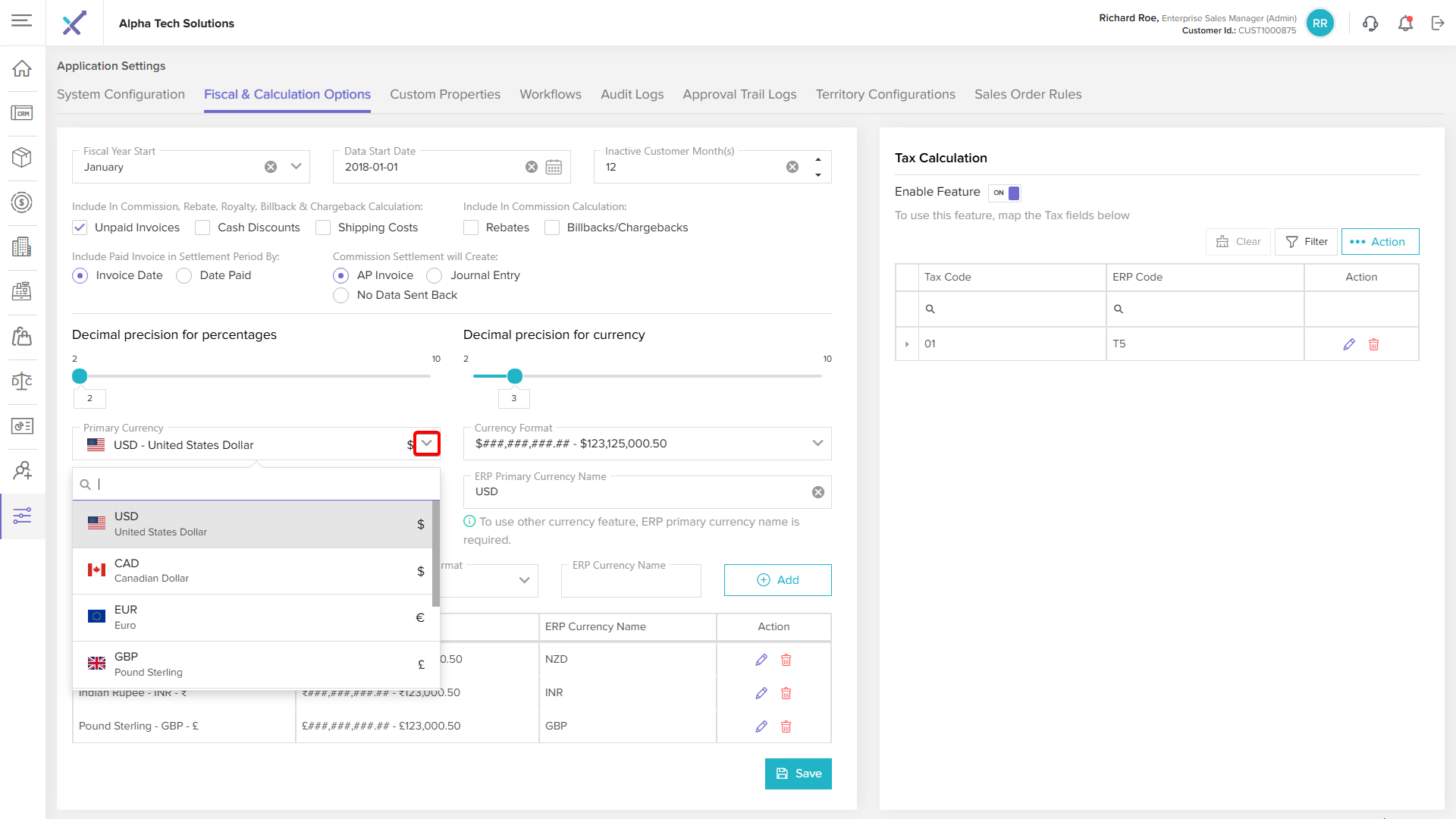The height and width of the screenshot is (819, 1456).
Task: Click the Save button
Action: tap(798, 773)
